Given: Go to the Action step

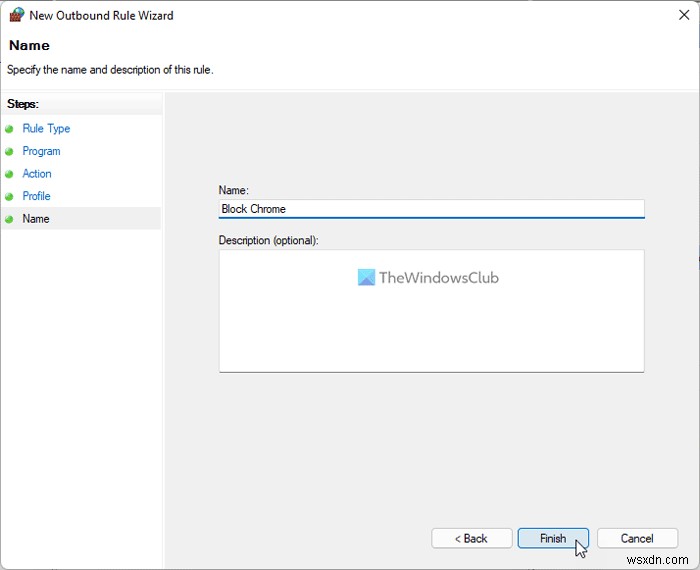Looking at the screenshot, I should (x=37, y=174).
